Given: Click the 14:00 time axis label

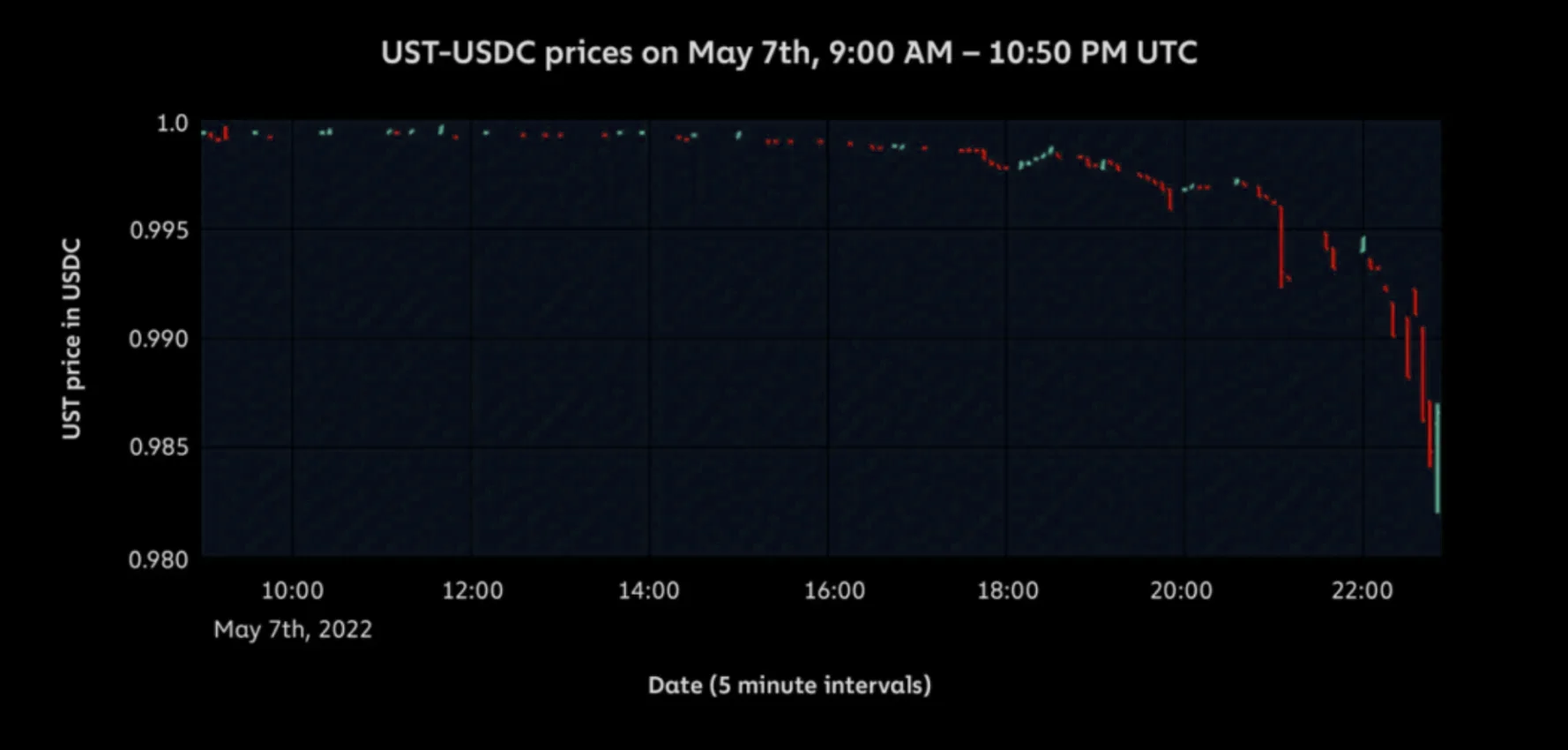Looking at the screenshot, I should point(649,590).
